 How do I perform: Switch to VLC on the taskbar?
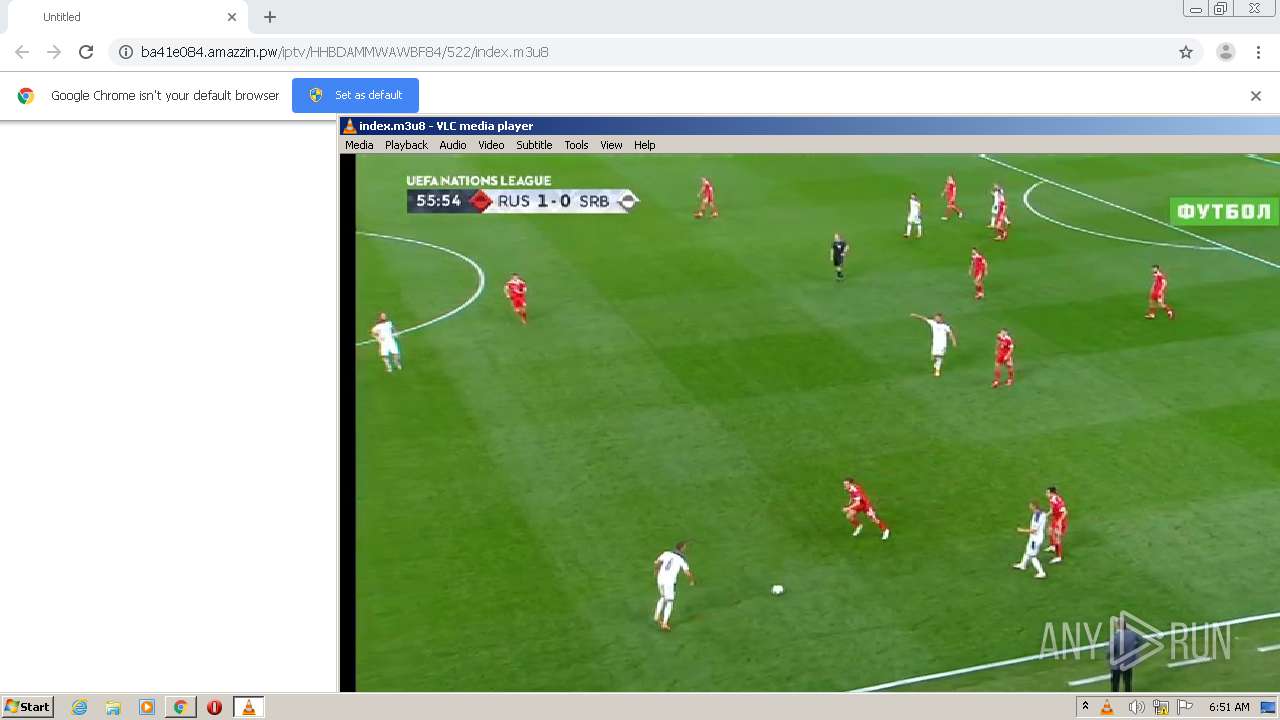[248, 707]
